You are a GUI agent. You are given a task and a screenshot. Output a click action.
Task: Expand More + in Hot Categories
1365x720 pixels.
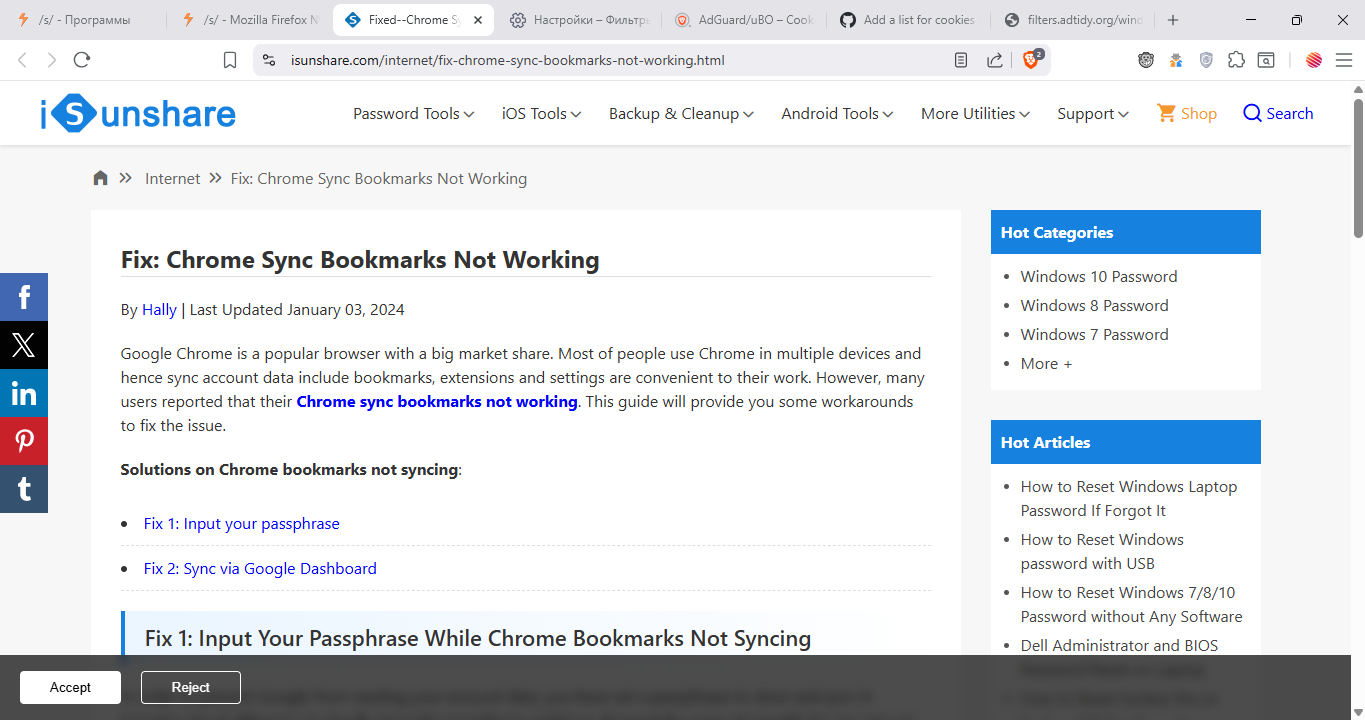click(1046, 364)
